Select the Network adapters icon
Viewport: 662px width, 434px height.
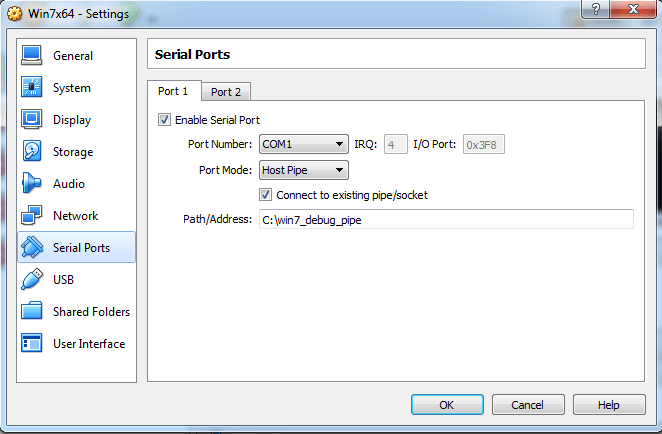coord(32,216)
